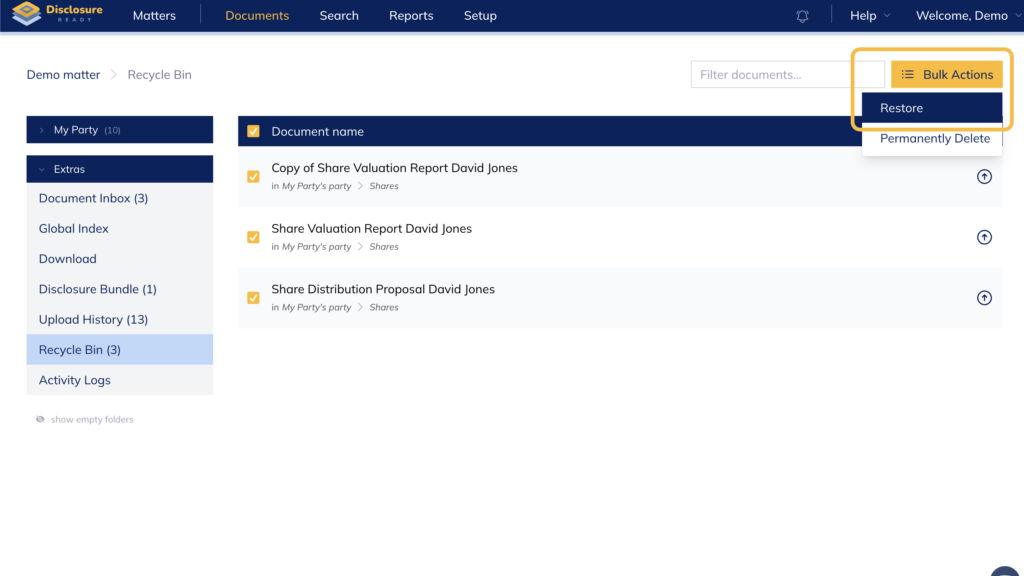This screenshot has height=576, width=1024.
Task: Open the notifications bell
Action: click(802, 16)
